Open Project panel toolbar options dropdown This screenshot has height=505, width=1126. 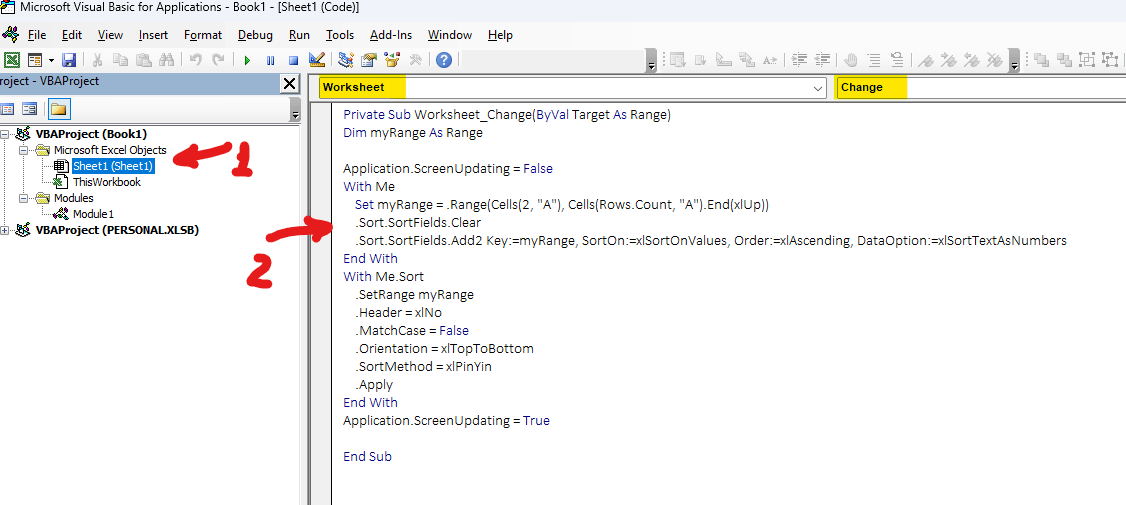click(294, 110)
